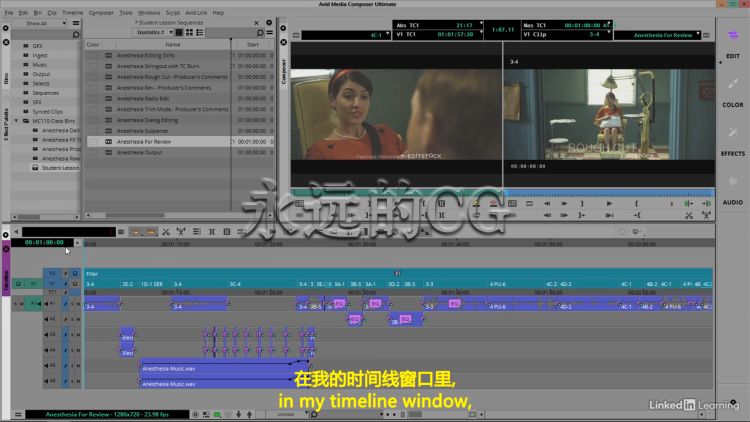Open the bin container hamburger menu
The width and height of the screenshot is (750, 422).
click(76, 23)
